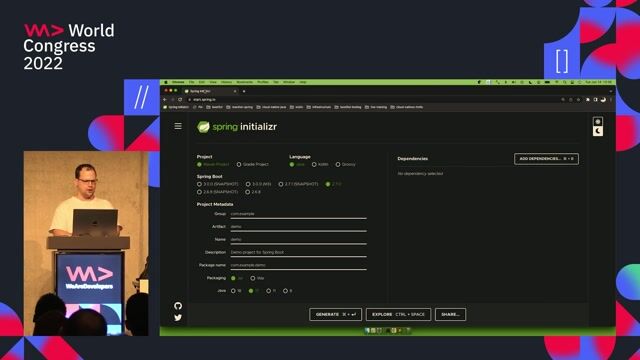
Task: Select Spring Boot 3.0.0 (M3)
Action: pyautogui.click(x=258, y=184)
